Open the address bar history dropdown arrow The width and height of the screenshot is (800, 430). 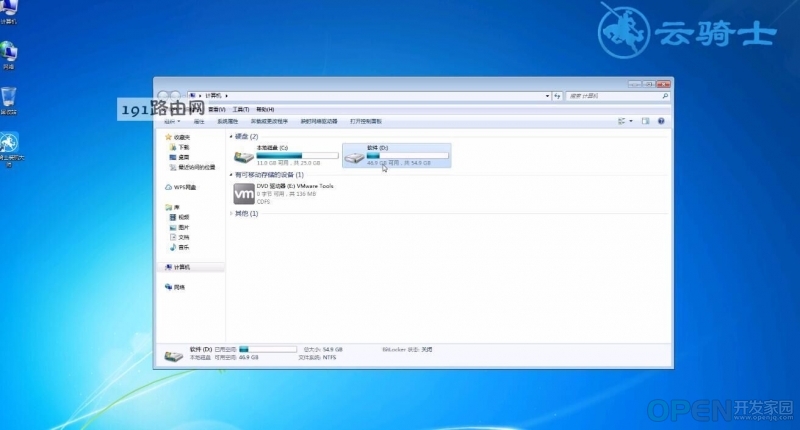point(547,96)
